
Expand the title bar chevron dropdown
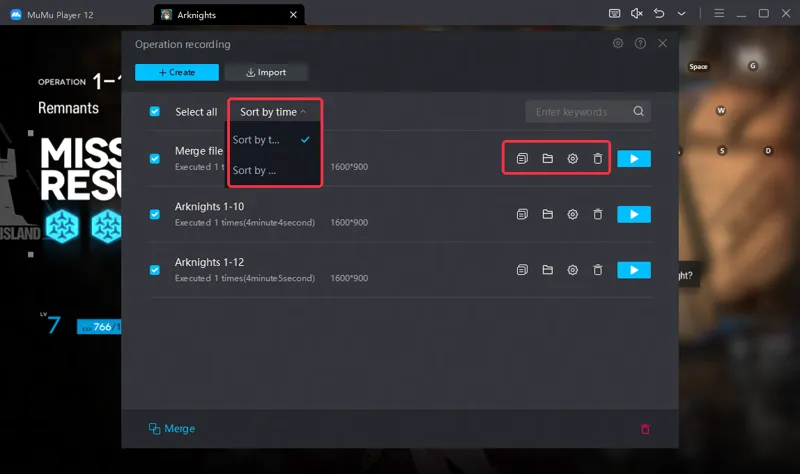(x=681, y=14)
